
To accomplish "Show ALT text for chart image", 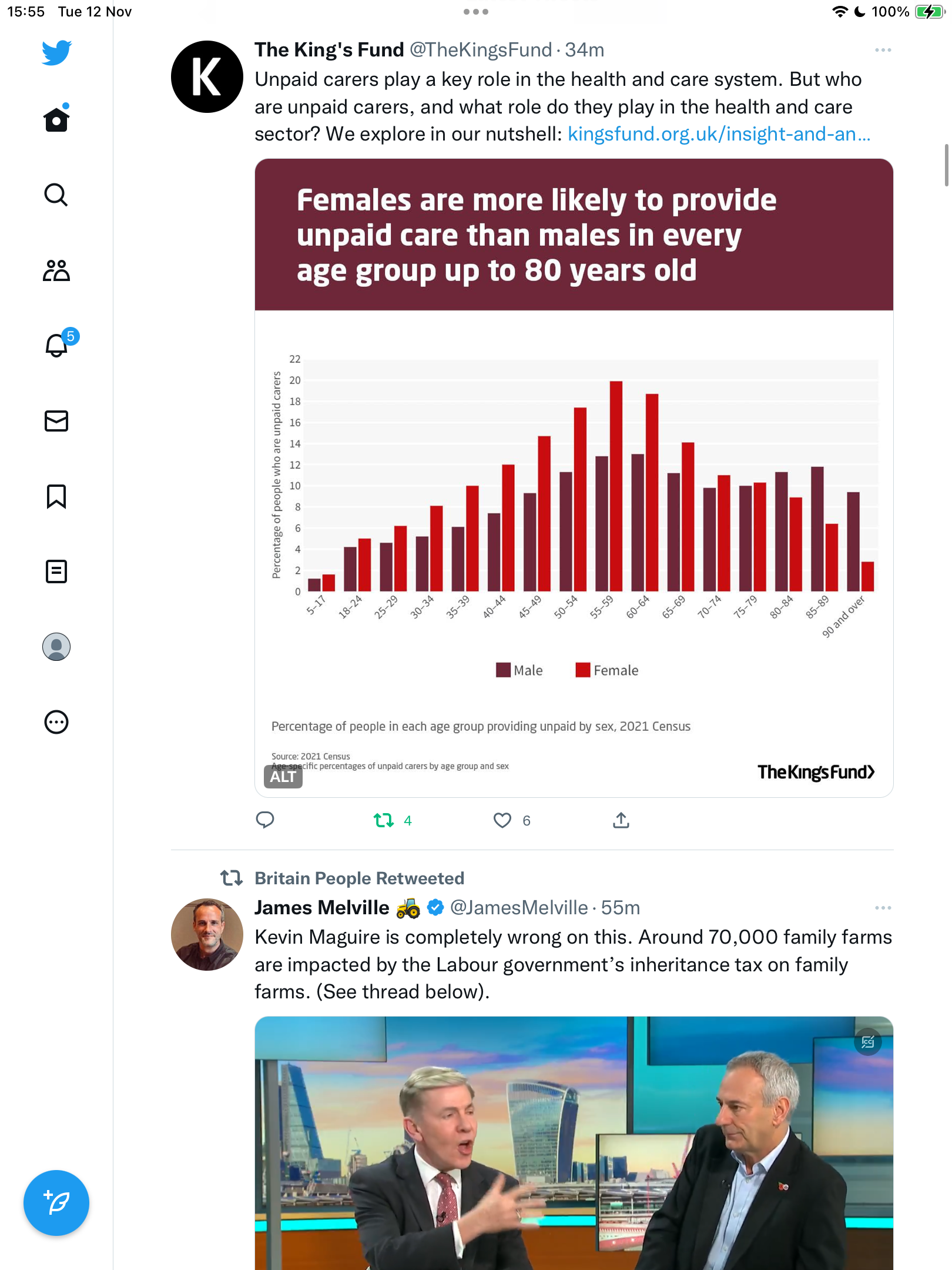I will tap(283, 777).
